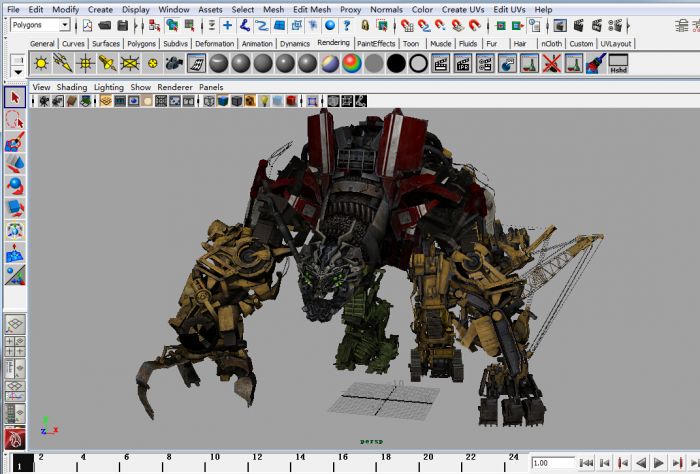Open the File menu
This screenshot has width=700, height=474.
click(x=13, y=9)
